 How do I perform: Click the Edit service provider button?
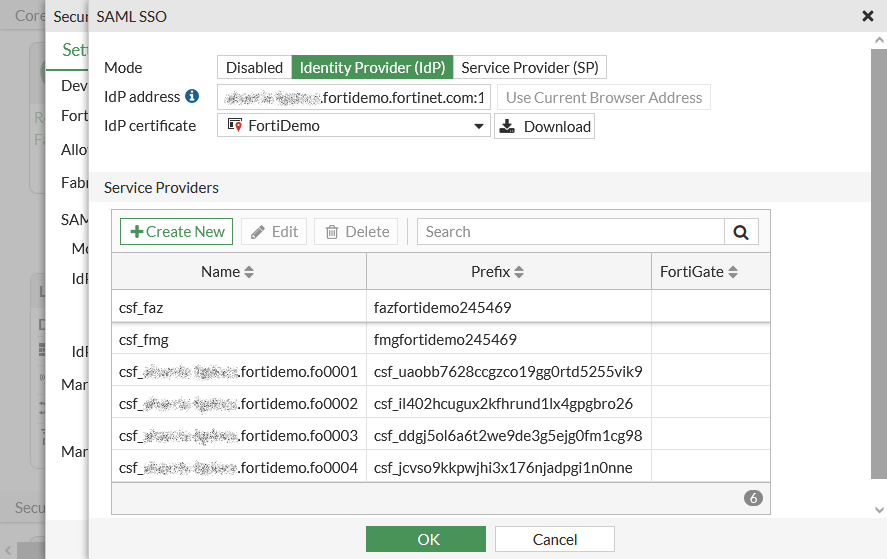pos(274,232)
